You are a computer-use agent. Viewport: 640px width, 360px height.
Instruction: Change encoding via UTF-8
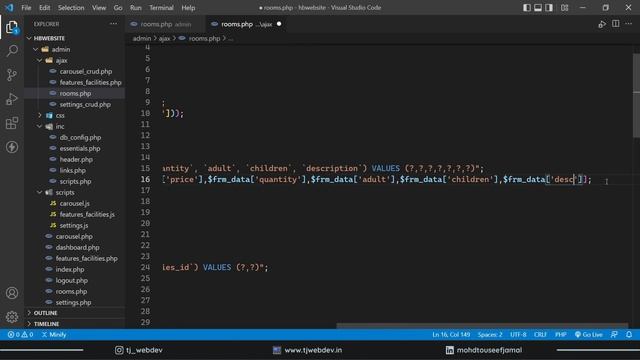[518, 335]
